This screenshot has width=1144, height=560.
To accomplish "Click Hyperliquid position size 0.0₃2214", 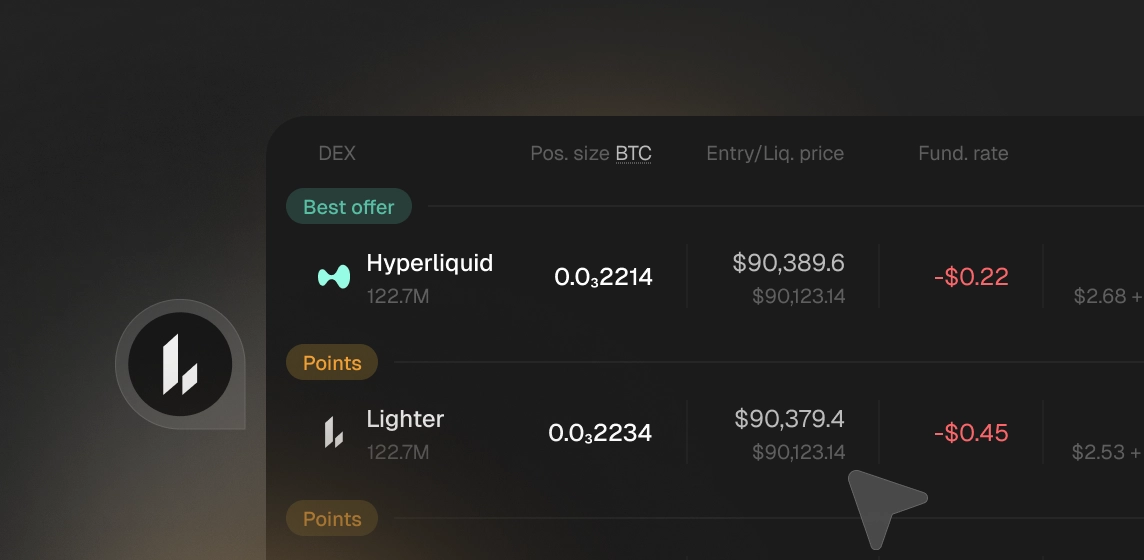I will point(603,277).
